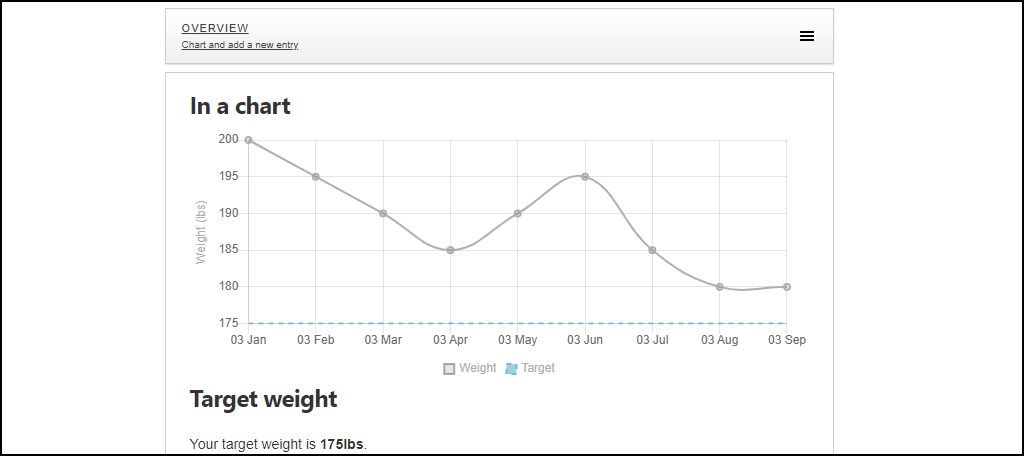Select the 03 Jun peak data point
Image resolution: width=1024 pixels, height=456 pixels.
(x=584, y=176)
